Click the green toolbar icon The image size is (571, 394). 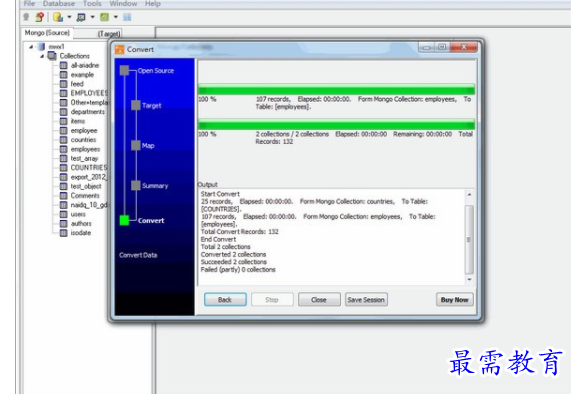[105, 17]
